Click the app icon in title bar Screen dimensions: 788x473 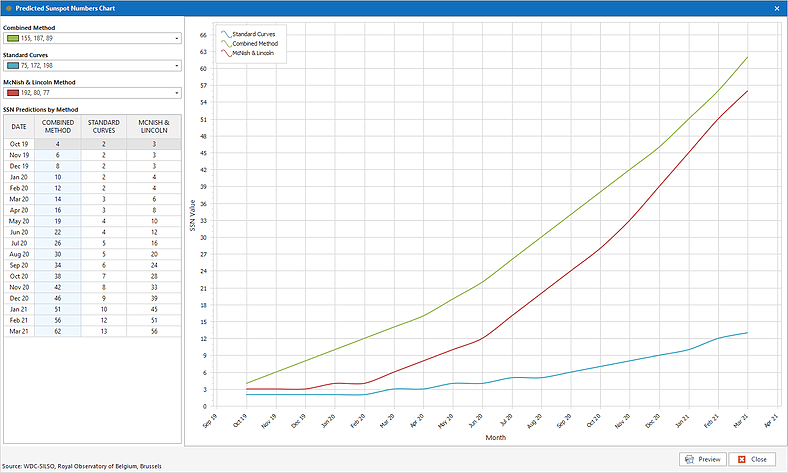[8, 8]
